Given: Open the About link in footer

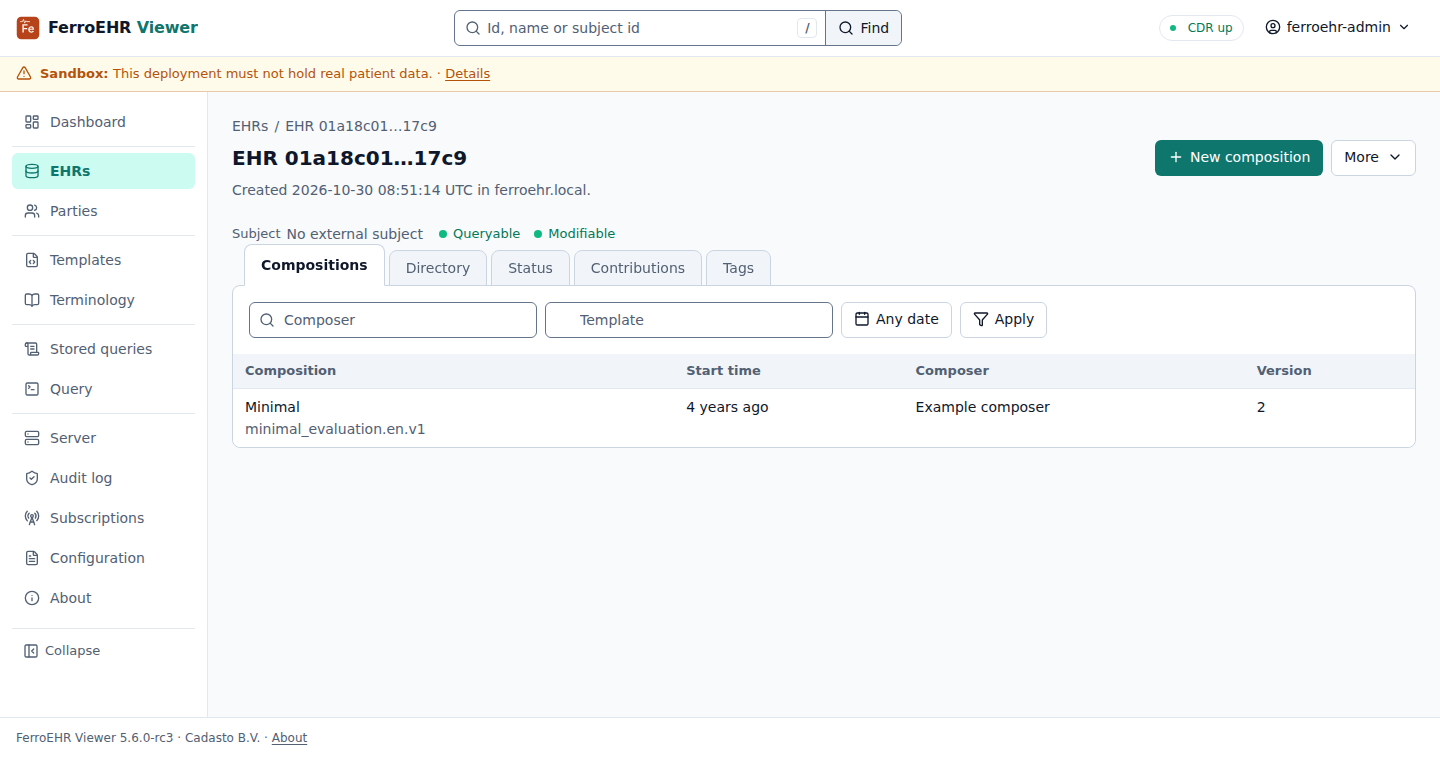Looking at the screenshot, I should point(290,738).
